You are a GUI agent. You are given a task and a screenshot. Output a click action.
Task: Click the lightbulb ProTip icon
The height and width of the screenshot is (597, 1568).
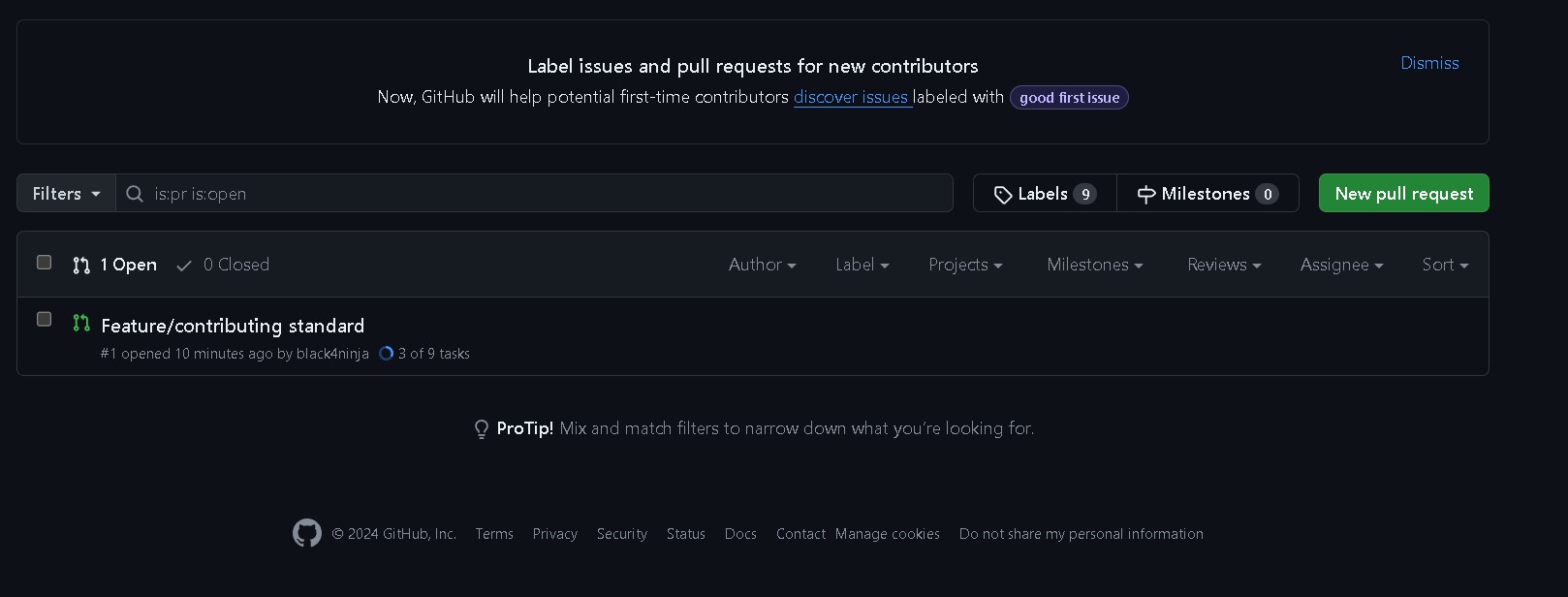[x=481, y=428]
